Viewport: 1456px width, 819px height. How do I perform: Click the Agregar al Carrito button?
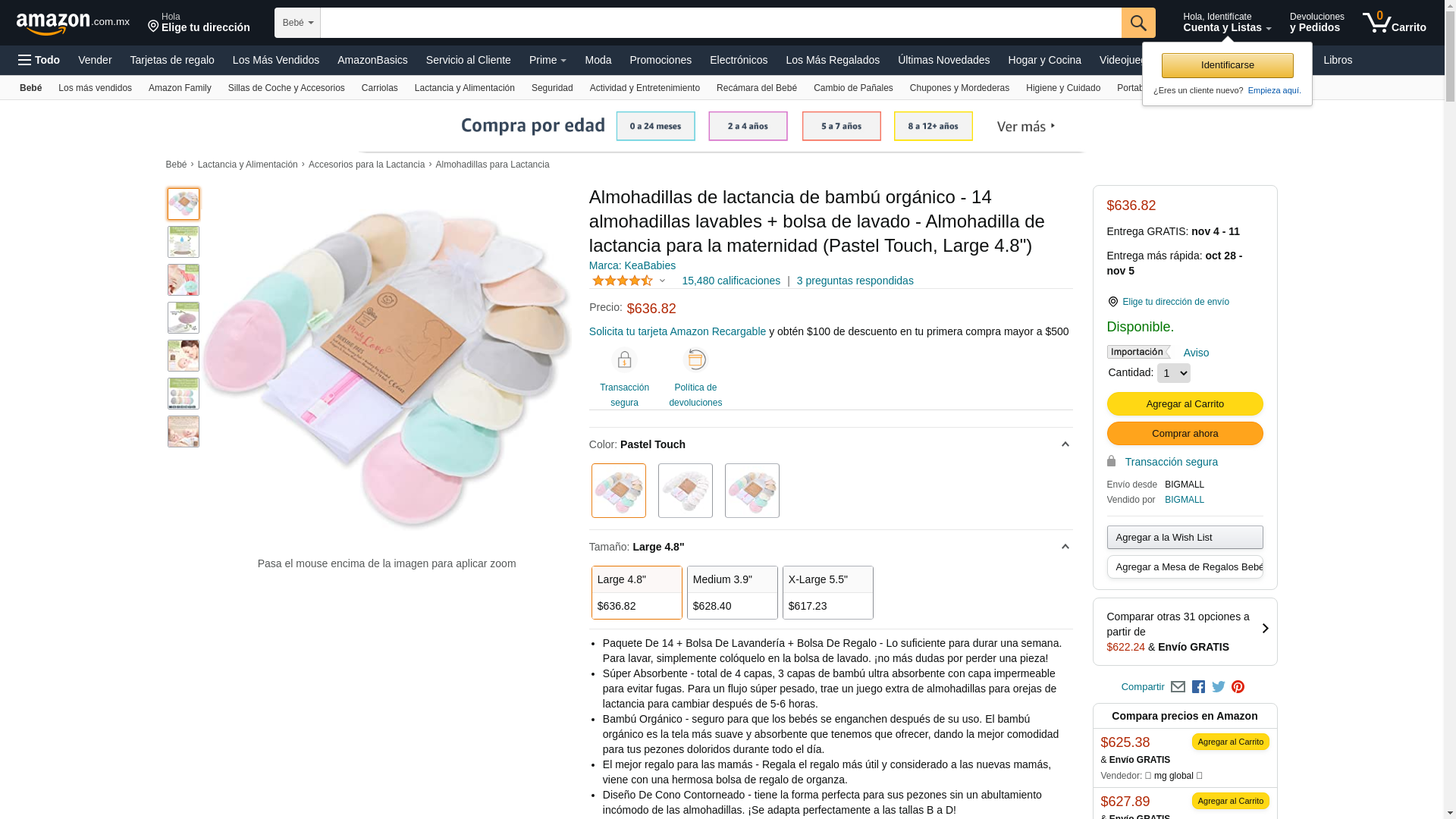(x=1185, y=403)
